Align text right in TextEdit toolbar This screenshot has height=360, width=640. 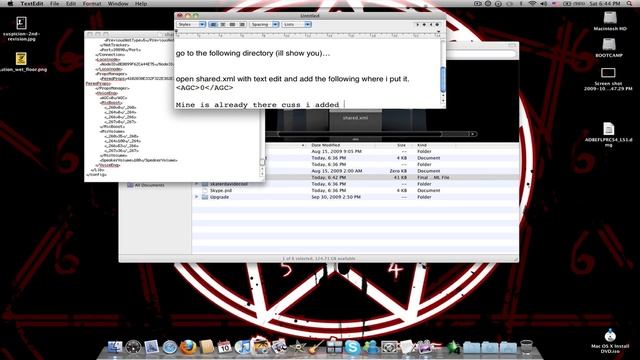(242, 24)
